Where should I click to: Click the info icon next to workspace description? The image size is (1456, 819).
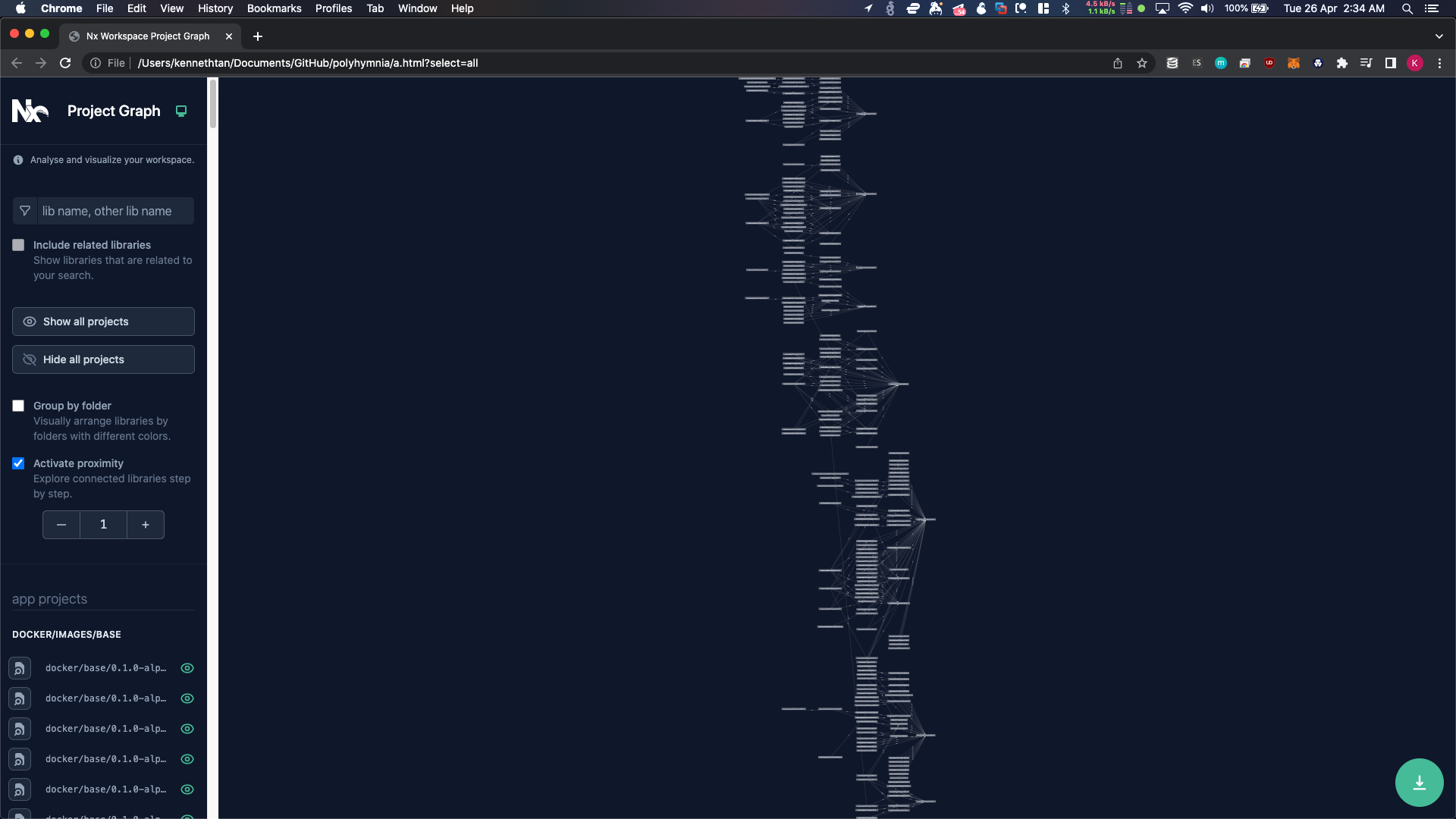tap(17, 160)
